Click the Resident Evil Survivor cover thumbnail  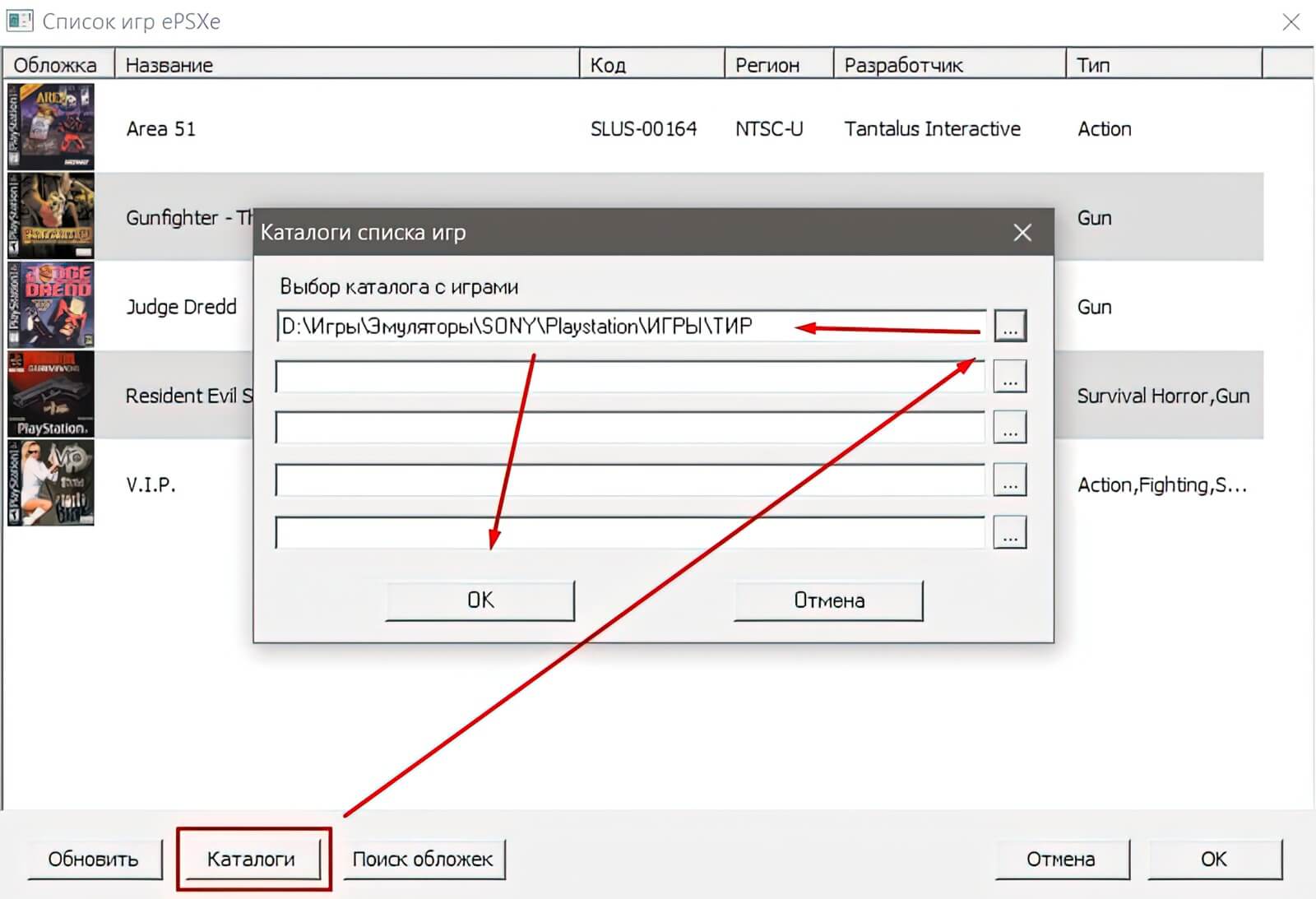pos(51,394)
